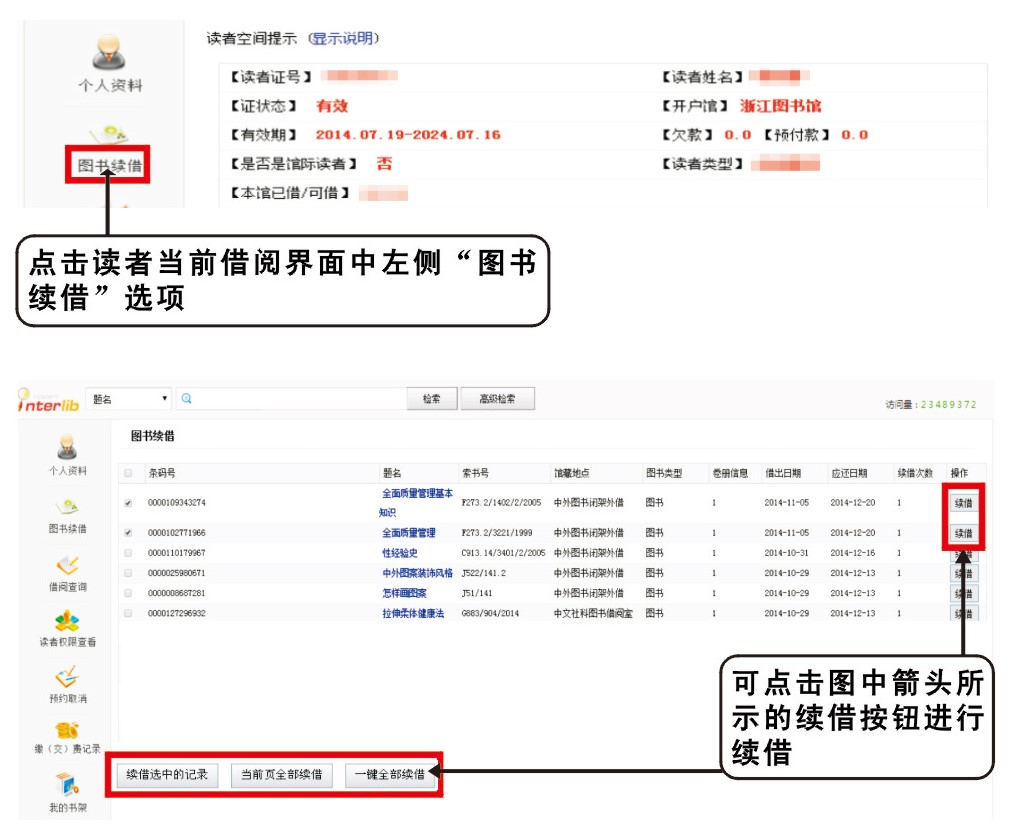Open 个人资料 icon in lower sidebar
This screenshot has height=836, width=1024.
coord(67,447)
